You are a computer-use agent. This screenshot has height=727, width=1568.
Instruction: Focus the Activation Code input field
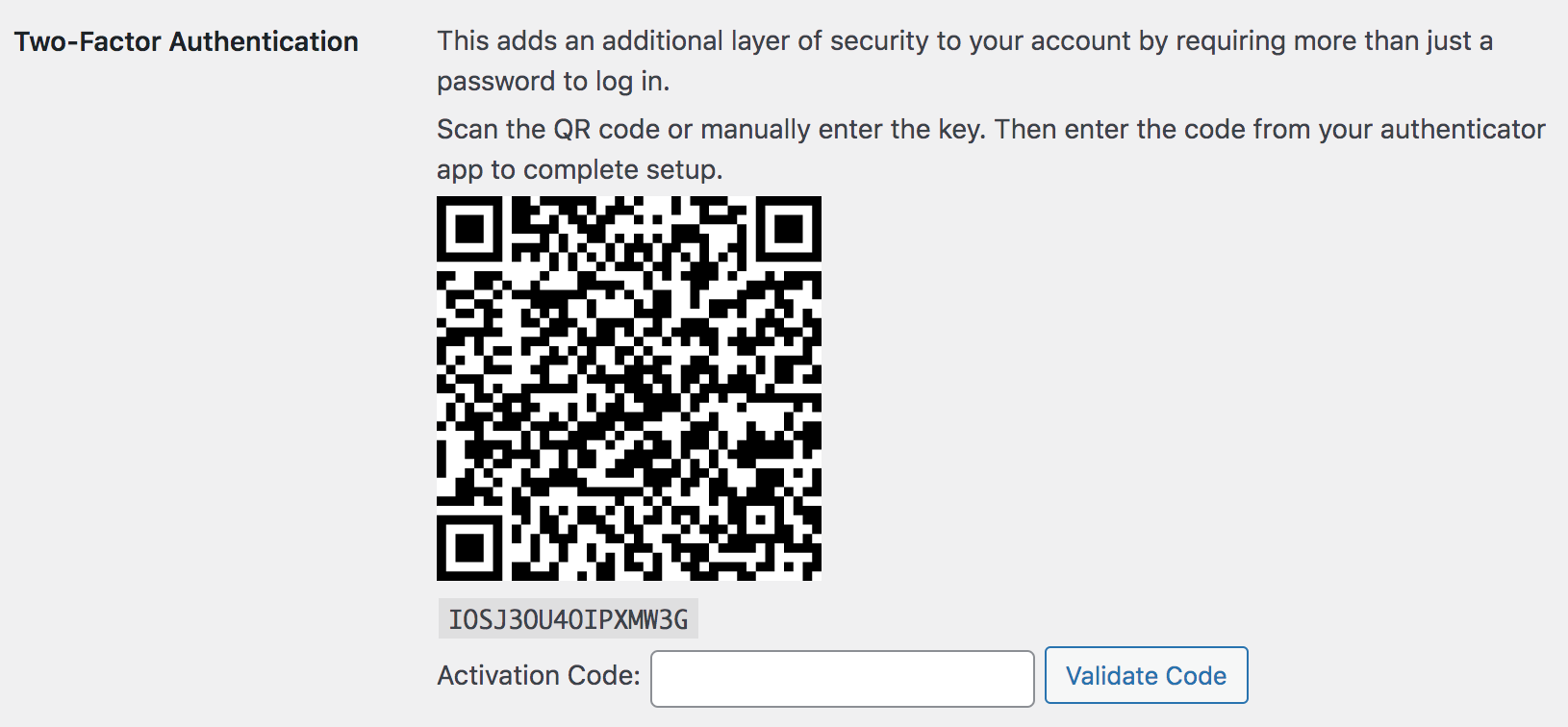tap(843, 678)
